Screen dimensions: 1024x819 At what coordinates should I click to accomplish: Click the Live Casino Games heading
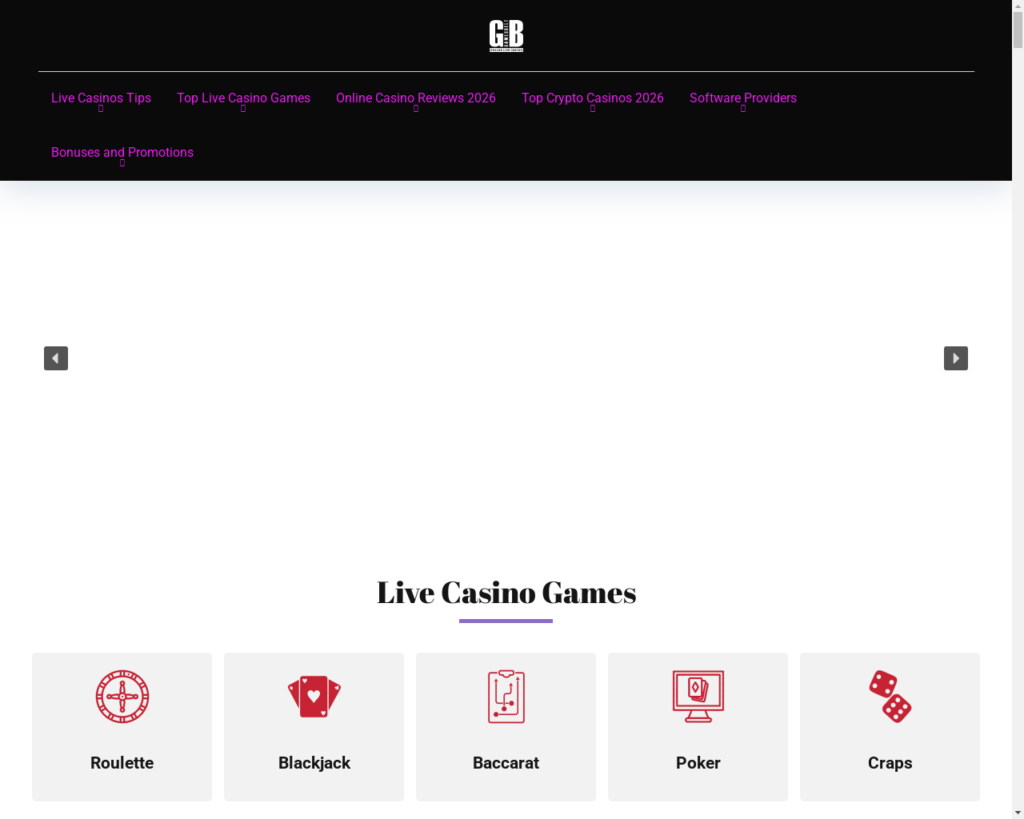[506, 593]
